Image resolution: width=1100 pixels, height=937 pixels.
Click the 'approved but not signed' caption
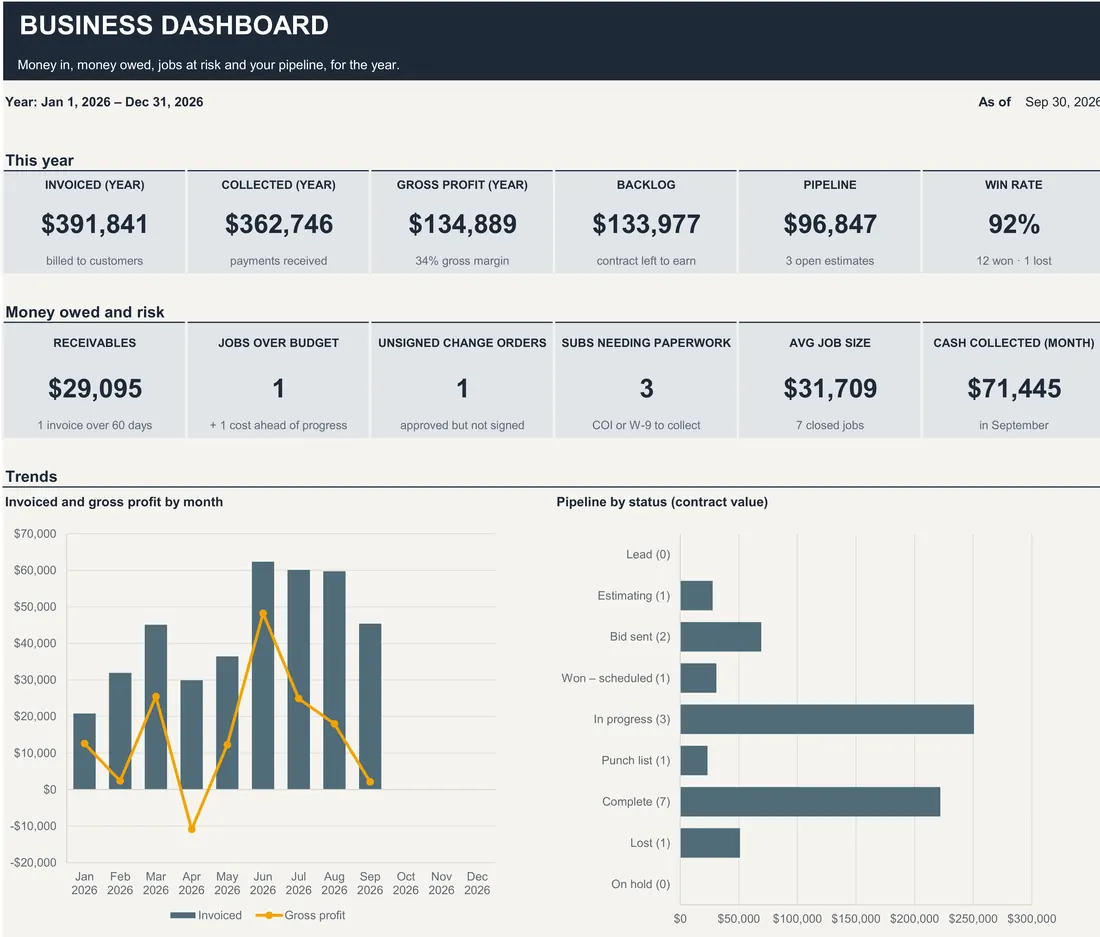462,425
